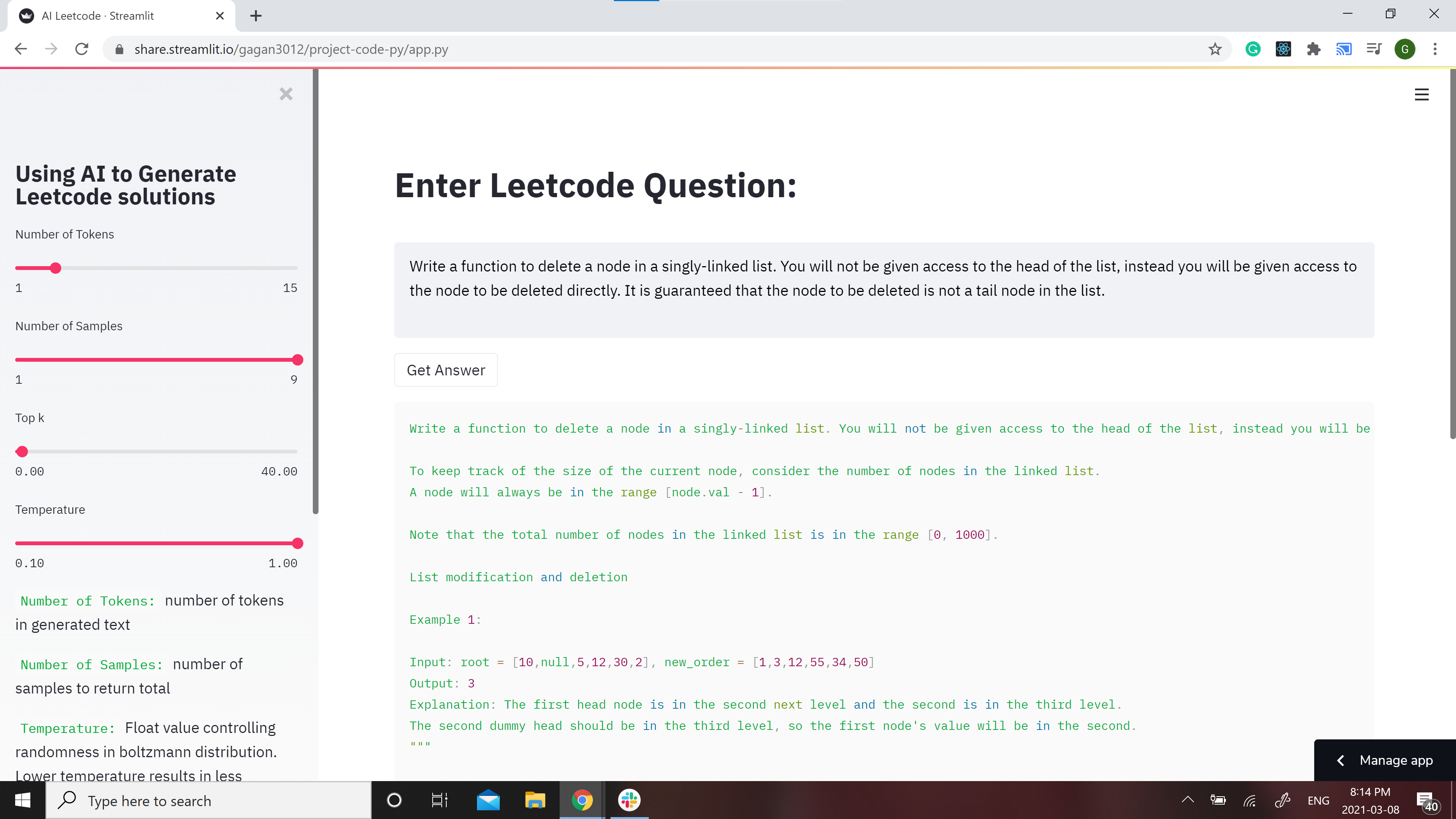Open the Streamlit hamburger menu
The image size is (1456, 819).
tap(1421, 94)
